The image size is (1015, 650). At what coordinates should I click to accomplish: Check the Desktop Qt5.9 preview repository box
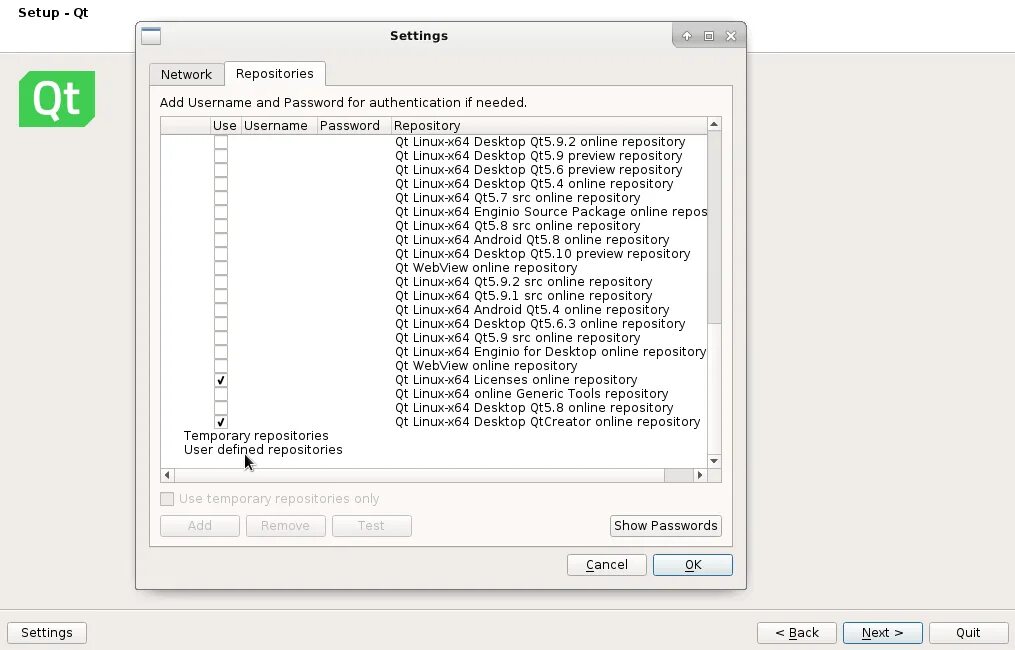[x=221, y=156]
